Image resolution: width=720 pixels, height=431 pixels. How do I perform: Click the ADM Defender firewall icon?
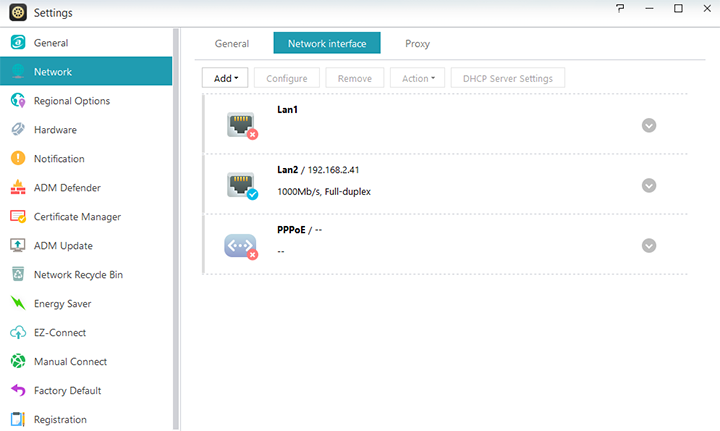click(17, 188)
